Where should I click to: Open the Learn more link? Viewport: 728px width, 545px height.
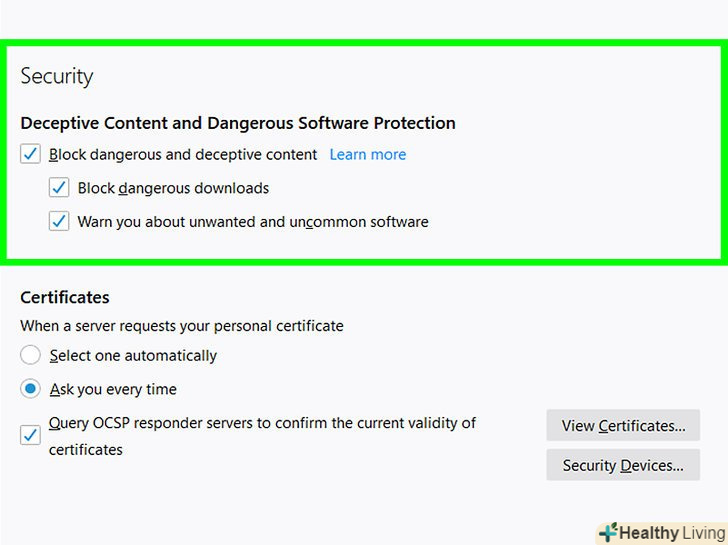click(367, 155)
